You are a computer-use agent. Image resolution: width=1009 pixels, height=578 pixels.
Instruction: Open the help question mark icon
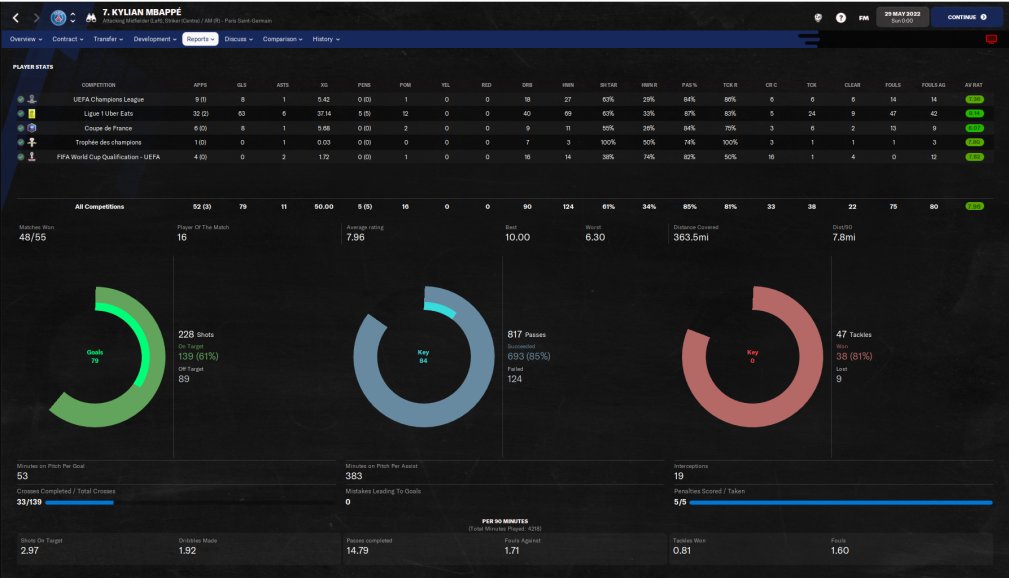pyautogui.click(x=840, y=18)
